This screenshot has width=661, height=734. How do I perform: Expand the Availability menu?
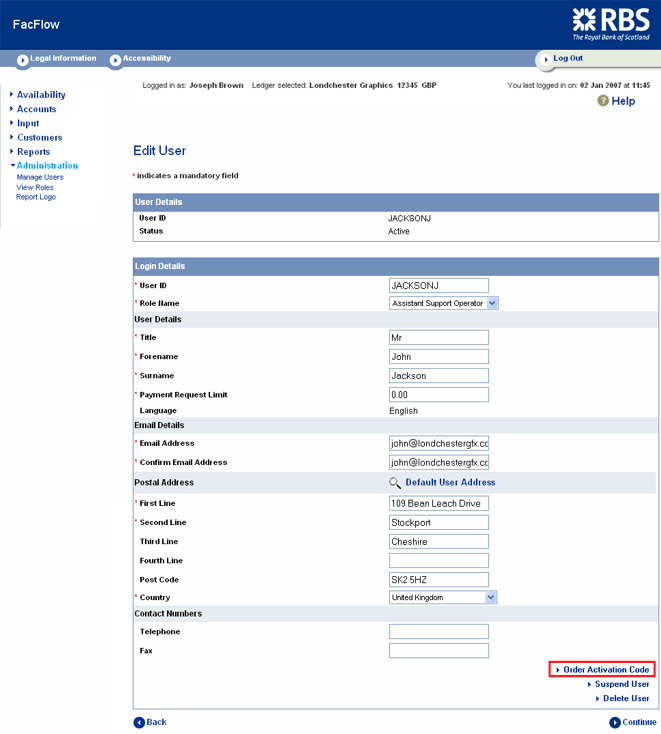pos(41,95)
